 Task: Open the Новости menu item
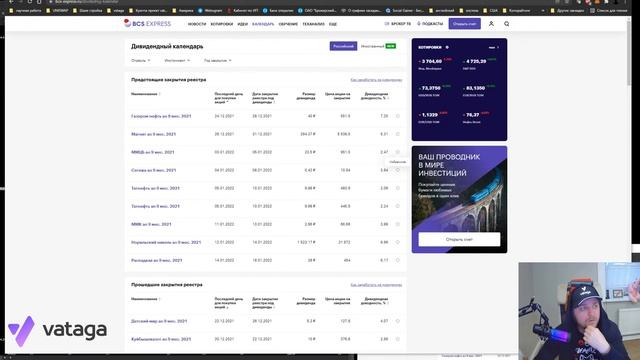point(197,24)
